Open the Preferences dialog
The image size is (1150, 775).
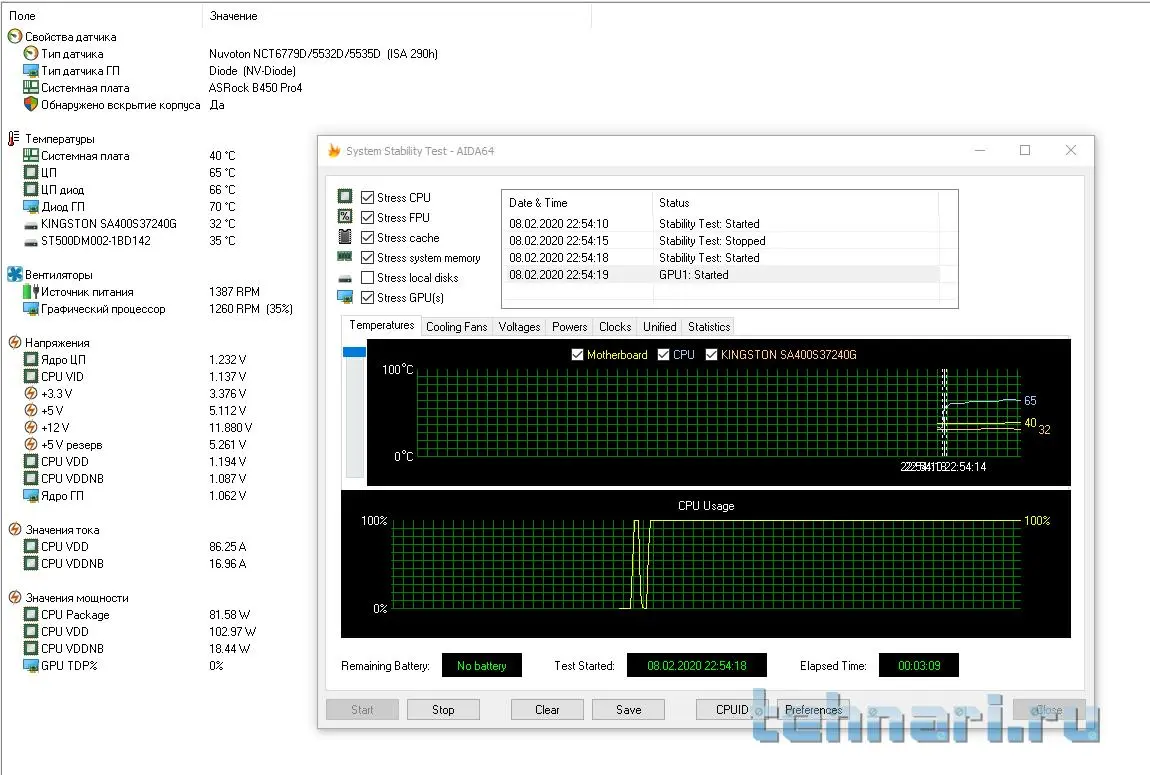(813, 709)
